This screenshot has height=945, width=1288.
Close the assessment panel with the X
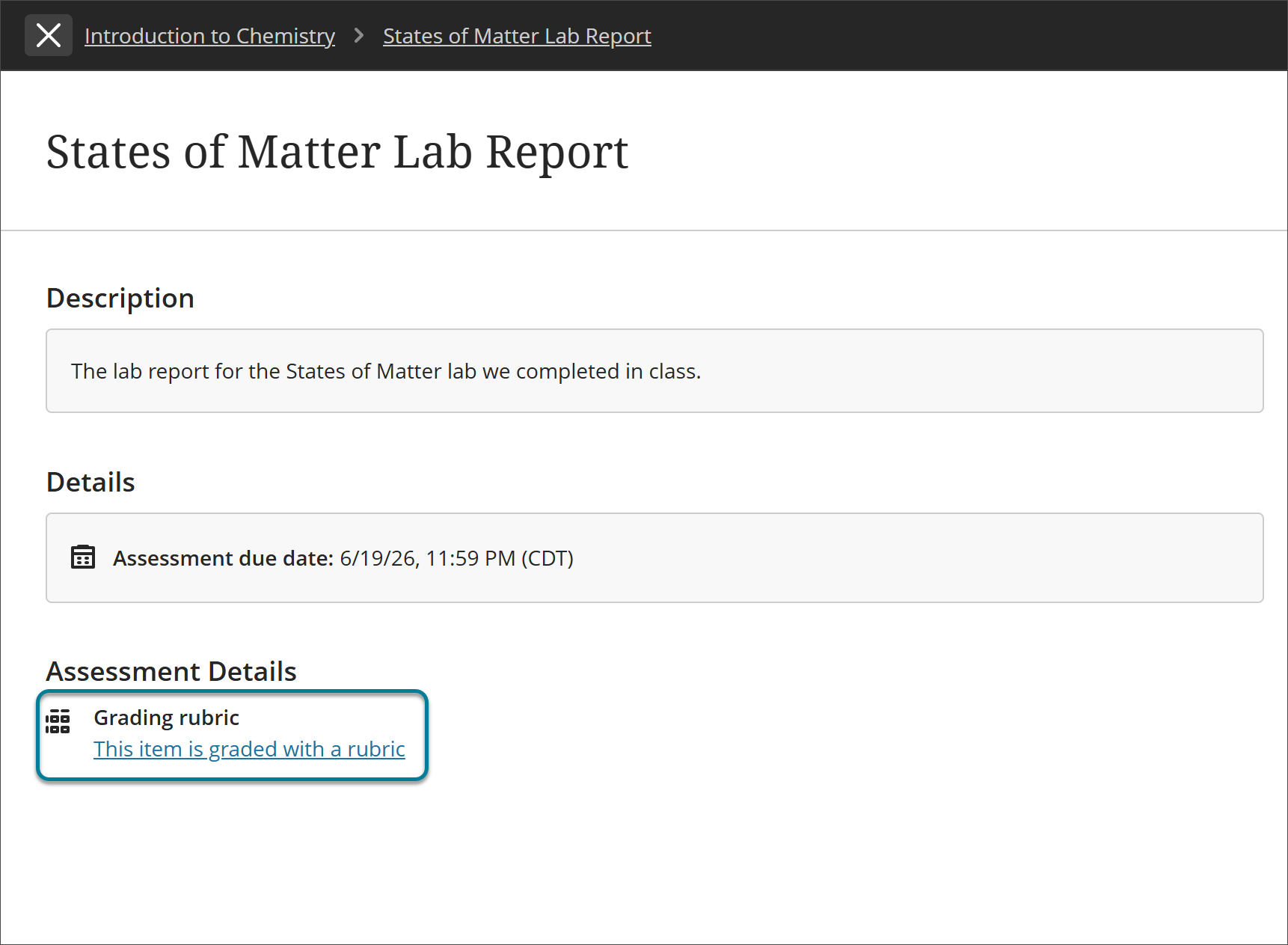(49, 35)
